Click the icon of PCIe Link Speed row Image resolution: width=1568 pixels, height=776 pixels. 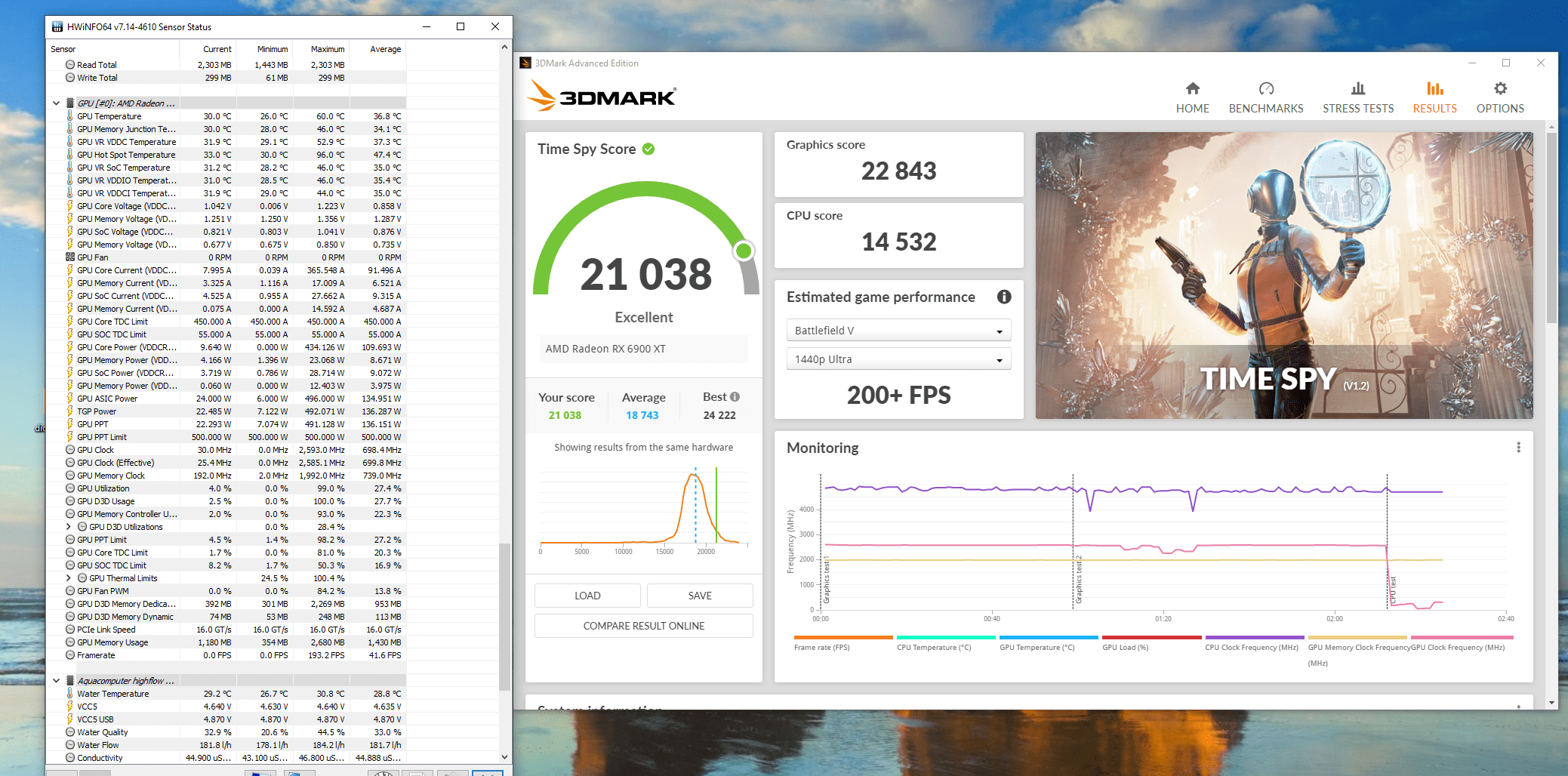tap(70, 630)
